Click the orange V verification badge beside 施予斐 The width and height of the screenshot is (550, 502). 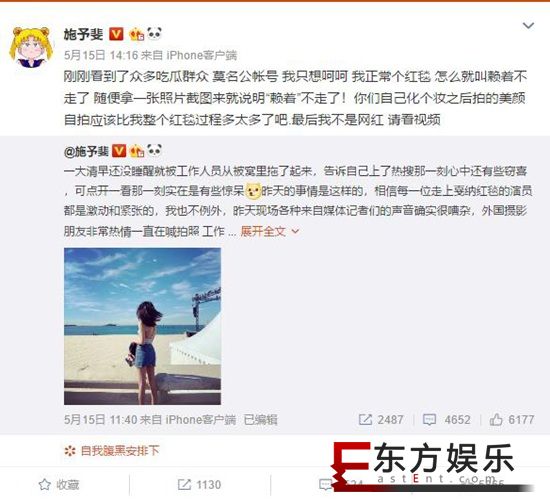coord(116,34)
